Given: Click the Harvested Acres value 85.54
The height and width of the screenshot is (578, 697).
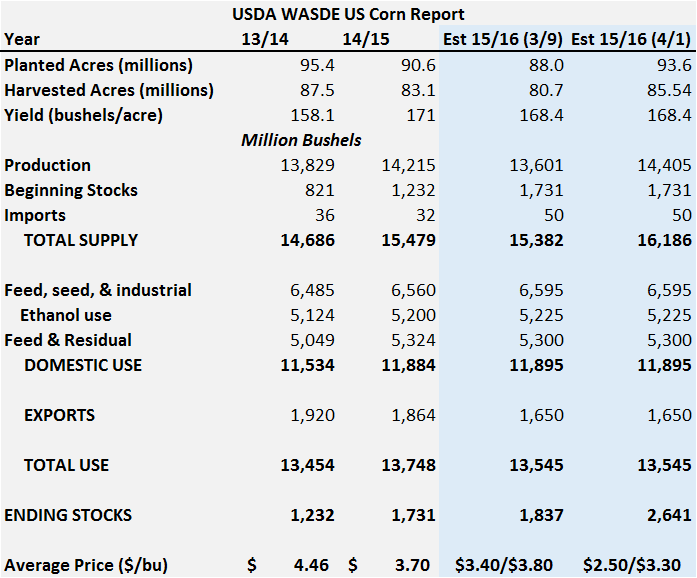Looking at the screenshot, I should tap(665, 90).
